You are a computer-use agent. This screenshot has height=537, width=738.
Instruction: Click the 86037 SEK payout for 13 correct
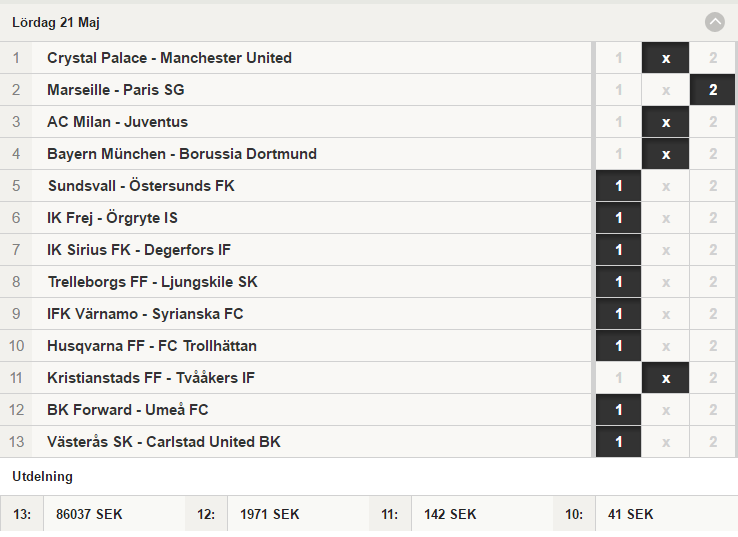[x=89, y=514]
